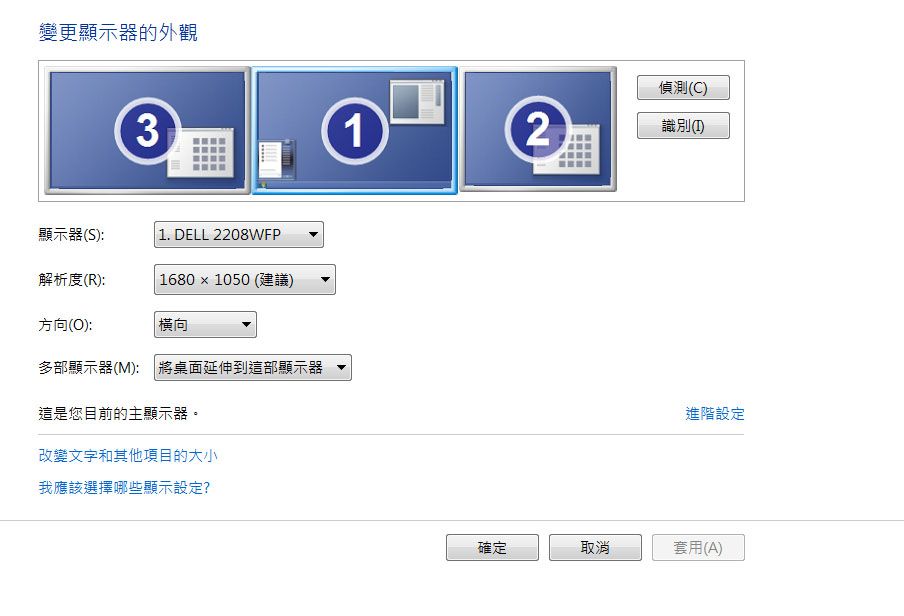Click the 識別(I) identify button
Viewport: 904px width, 616px height.
[x=683, y=126]
